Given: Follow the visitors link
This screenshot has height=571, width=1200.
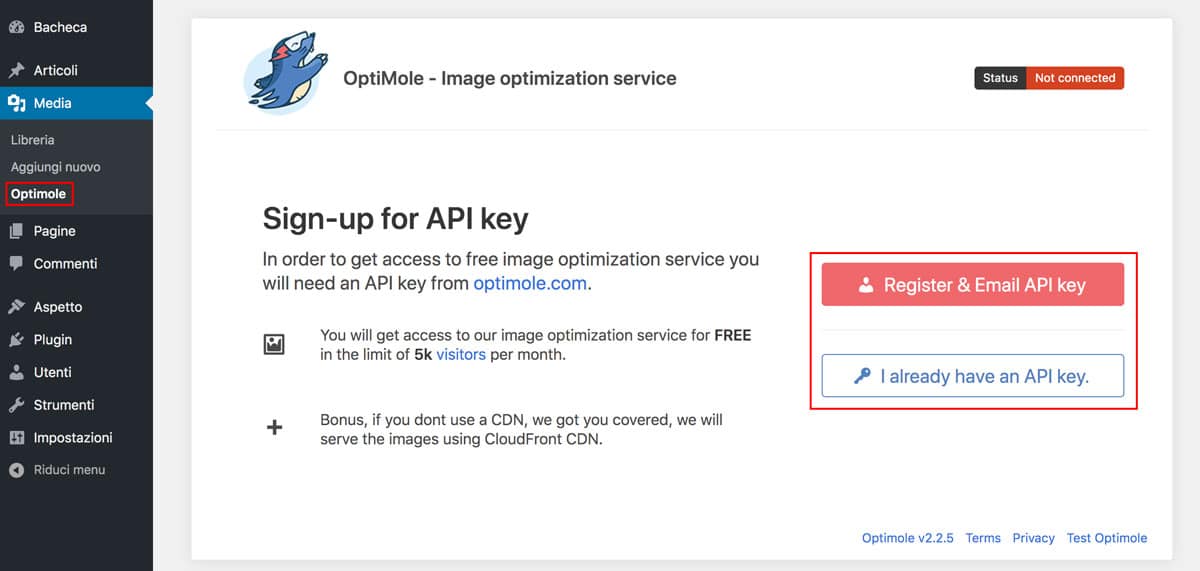Looking at the screenshot, I should point(461,354).
